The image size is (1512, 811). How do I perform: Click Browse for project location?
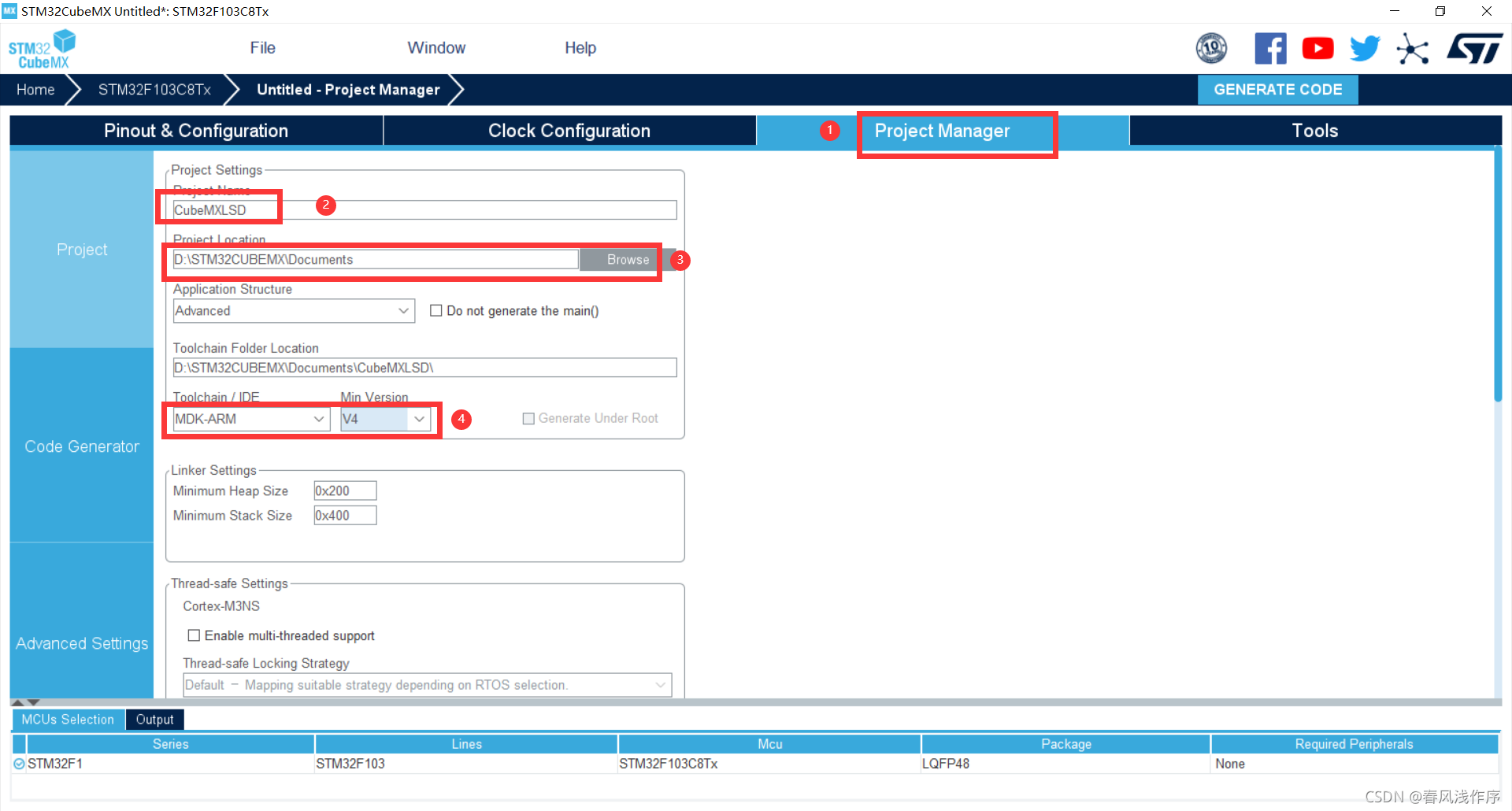[628, 260]
